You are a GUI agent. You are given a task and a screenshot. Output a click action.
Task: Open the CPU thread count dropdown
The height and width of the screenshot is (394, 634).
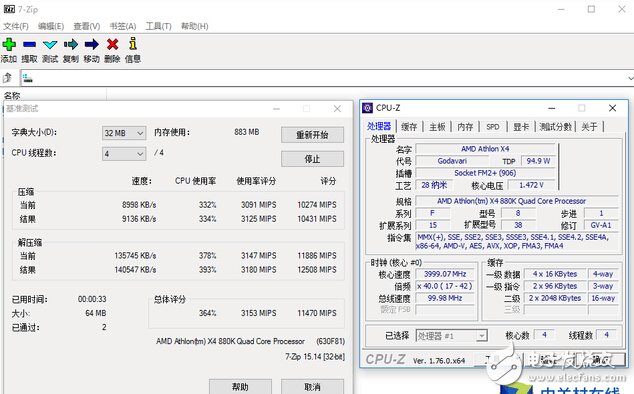[124, 154]
